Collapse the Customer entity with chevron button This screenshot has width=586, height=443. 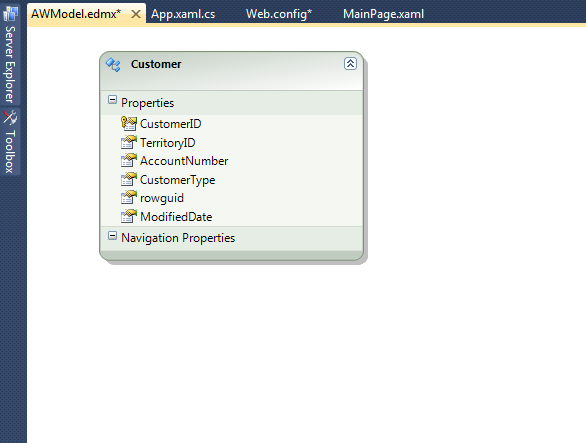(350, 64)
